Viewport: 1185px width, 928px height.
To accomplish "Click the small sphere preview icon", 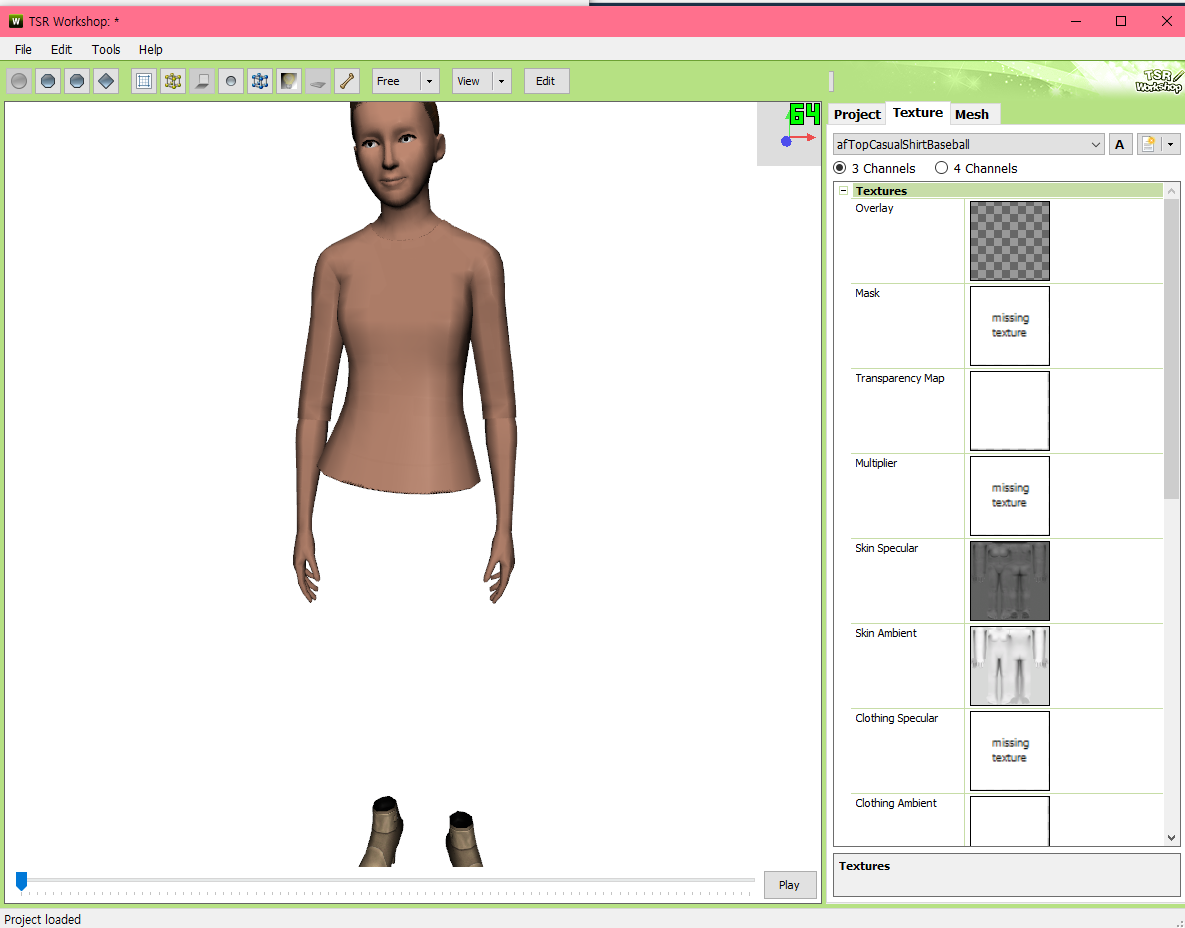I will [231, 81].
